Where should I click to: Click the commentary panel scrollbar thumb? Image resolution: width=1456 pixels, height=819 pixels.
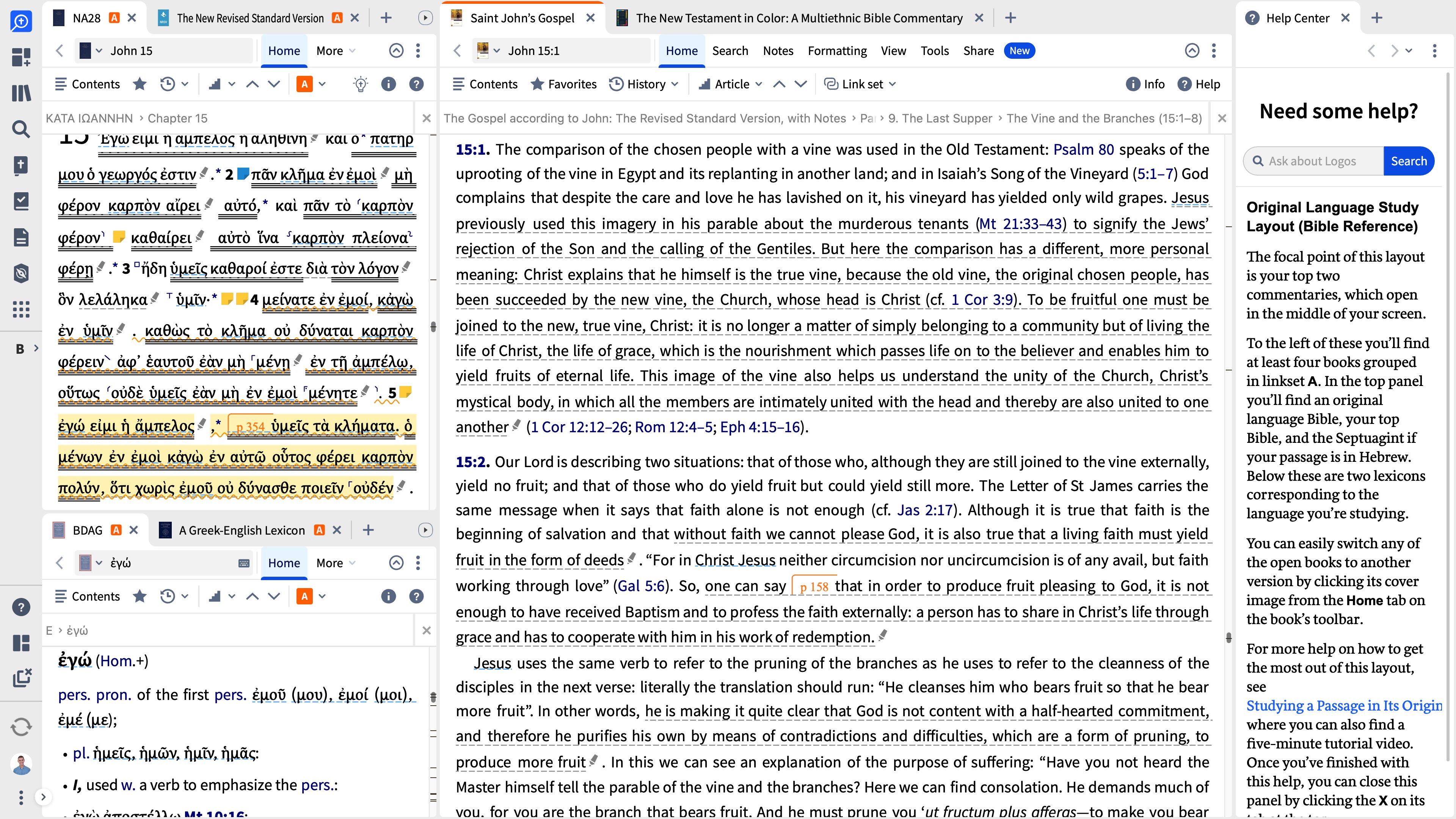pyautogui.click(x=1229, y=637)
